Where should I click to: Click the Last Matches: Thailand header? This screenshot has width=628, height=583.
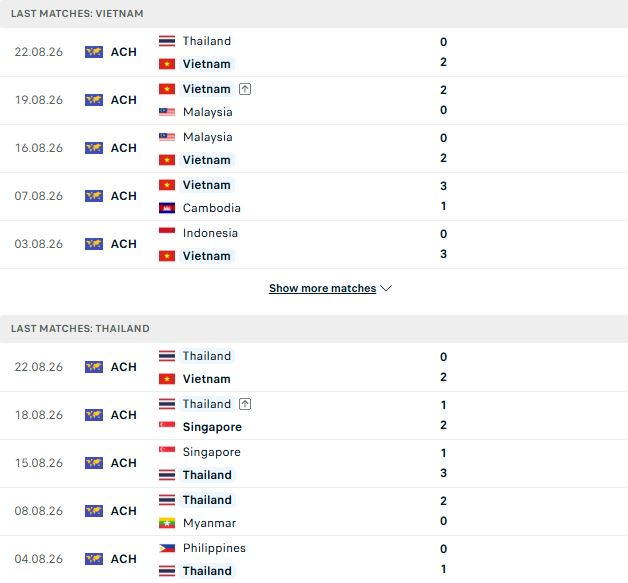point(314,329)
